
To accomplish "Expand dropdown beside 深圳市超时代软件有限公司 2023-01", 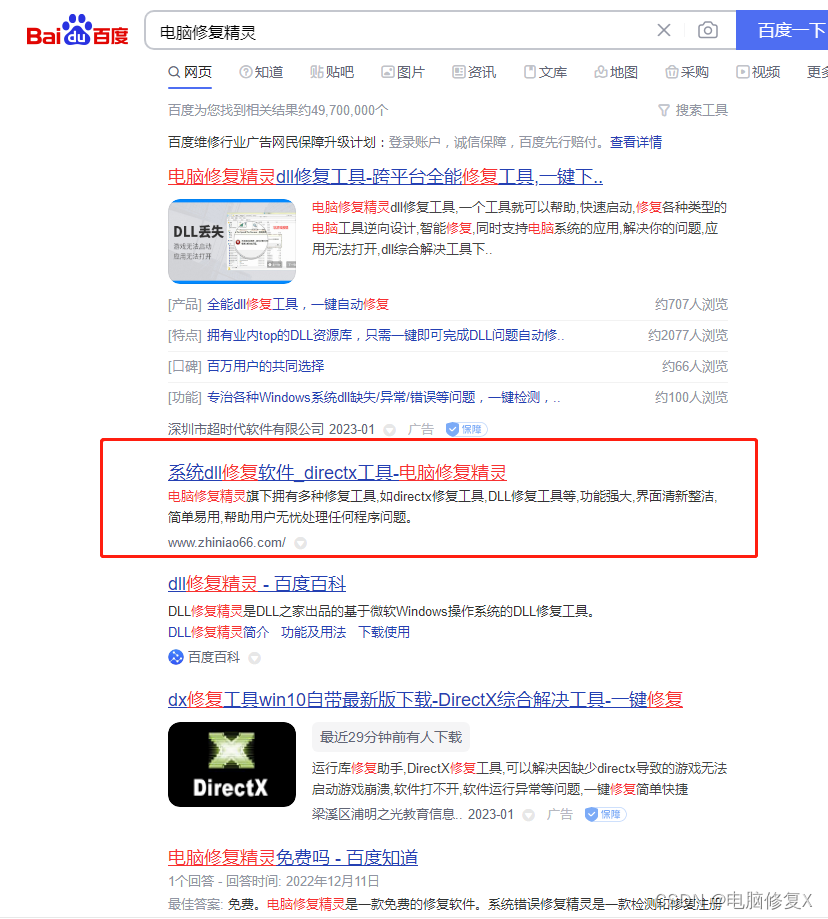I will click(x=389, y=430).
